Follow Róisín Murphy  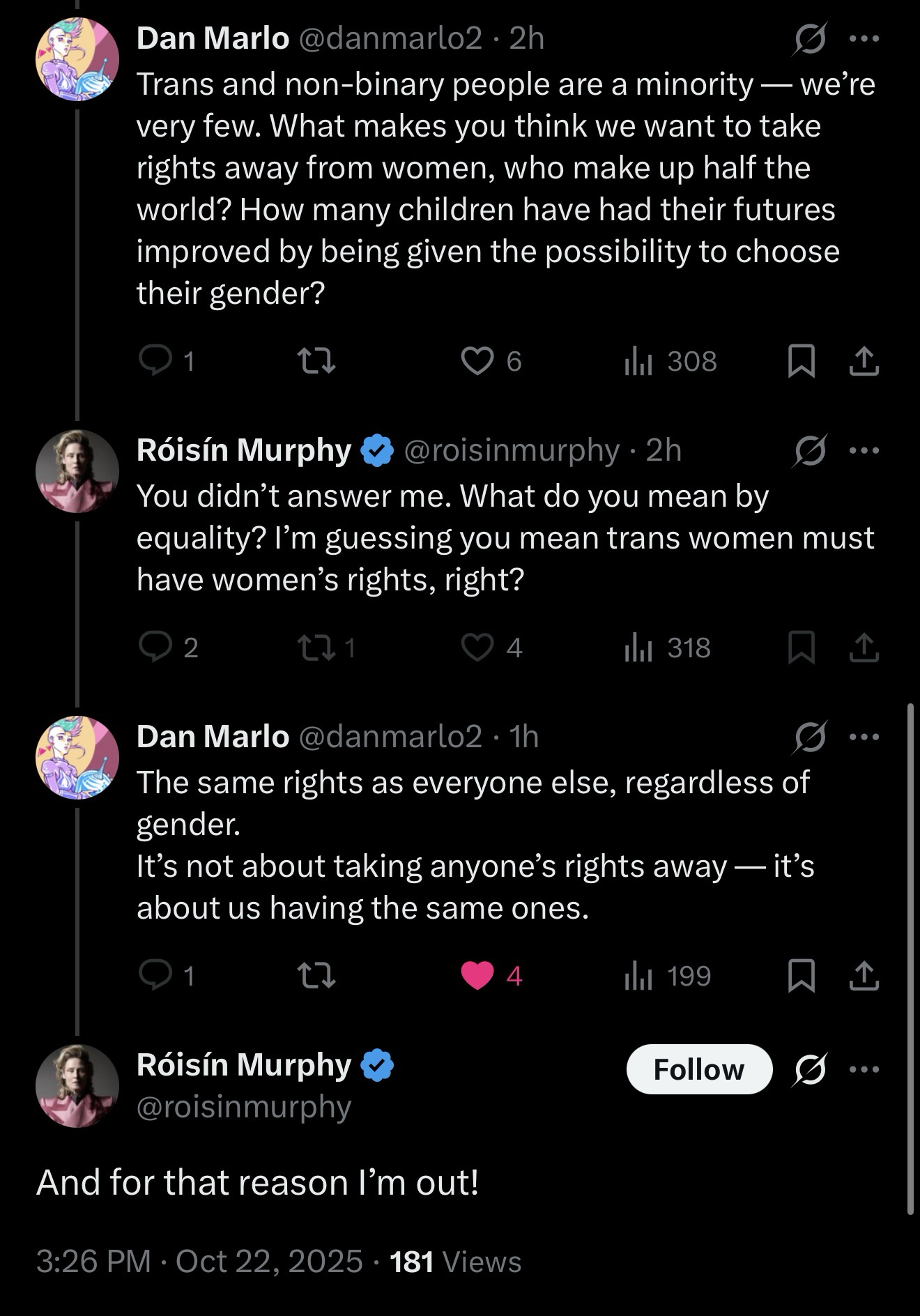[x=699, y=1069]
